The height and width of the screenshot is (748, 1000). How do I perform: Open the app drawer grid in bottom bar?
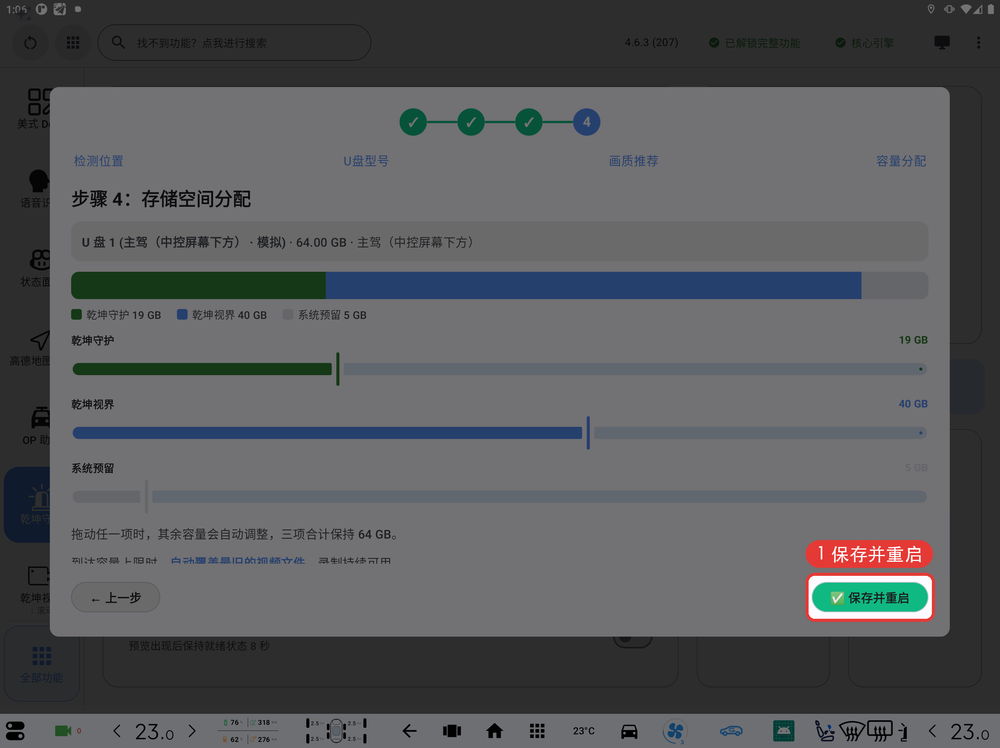coord(537,731)
